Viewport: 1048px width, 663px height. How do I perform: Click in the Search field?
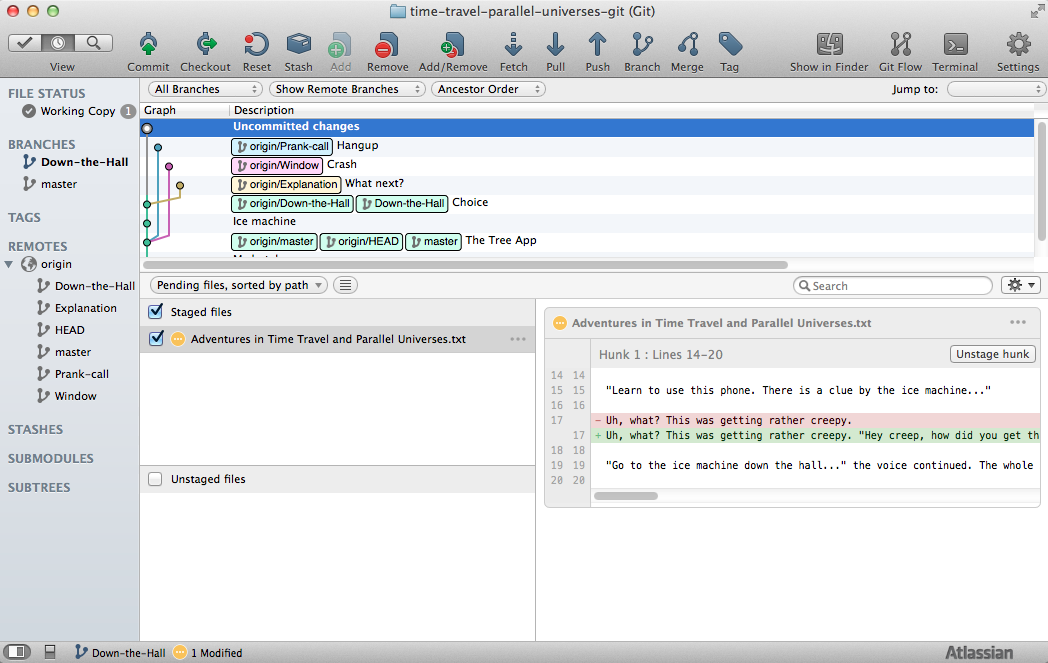click(x=892, y=285)
